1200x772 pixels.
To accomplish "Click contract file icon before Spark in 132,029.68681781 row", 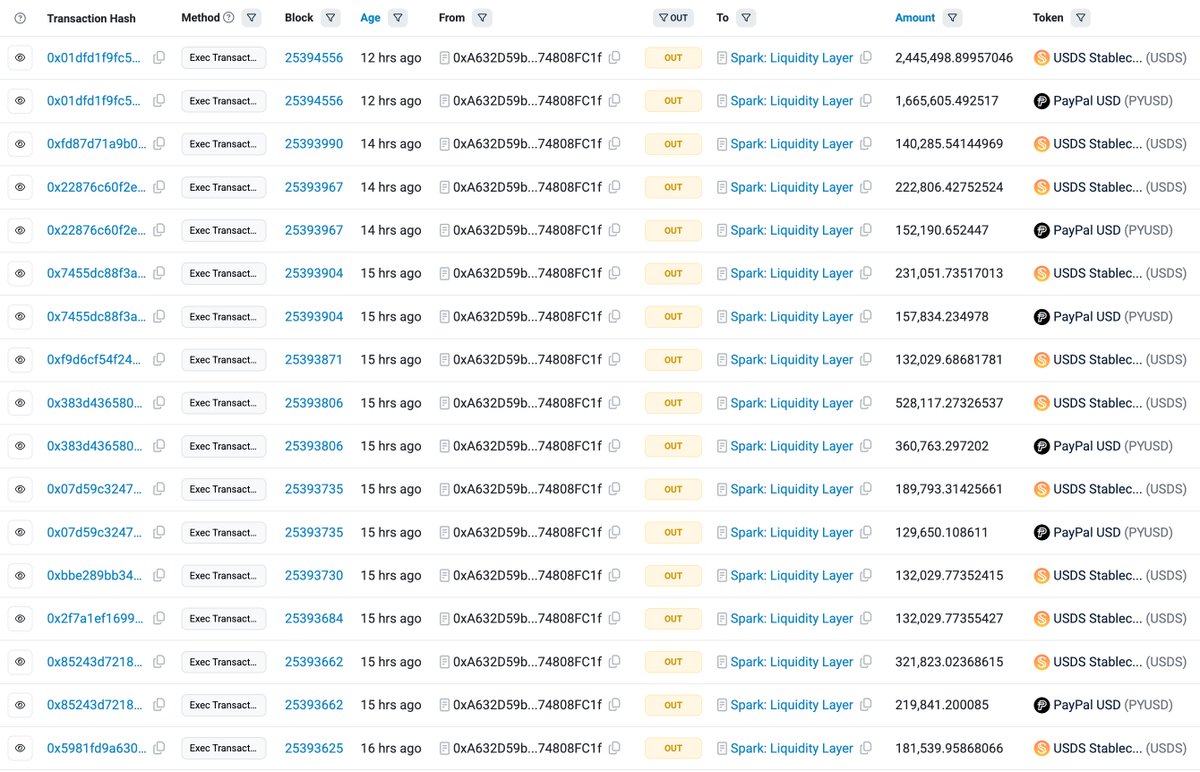I will pos(722,360).
